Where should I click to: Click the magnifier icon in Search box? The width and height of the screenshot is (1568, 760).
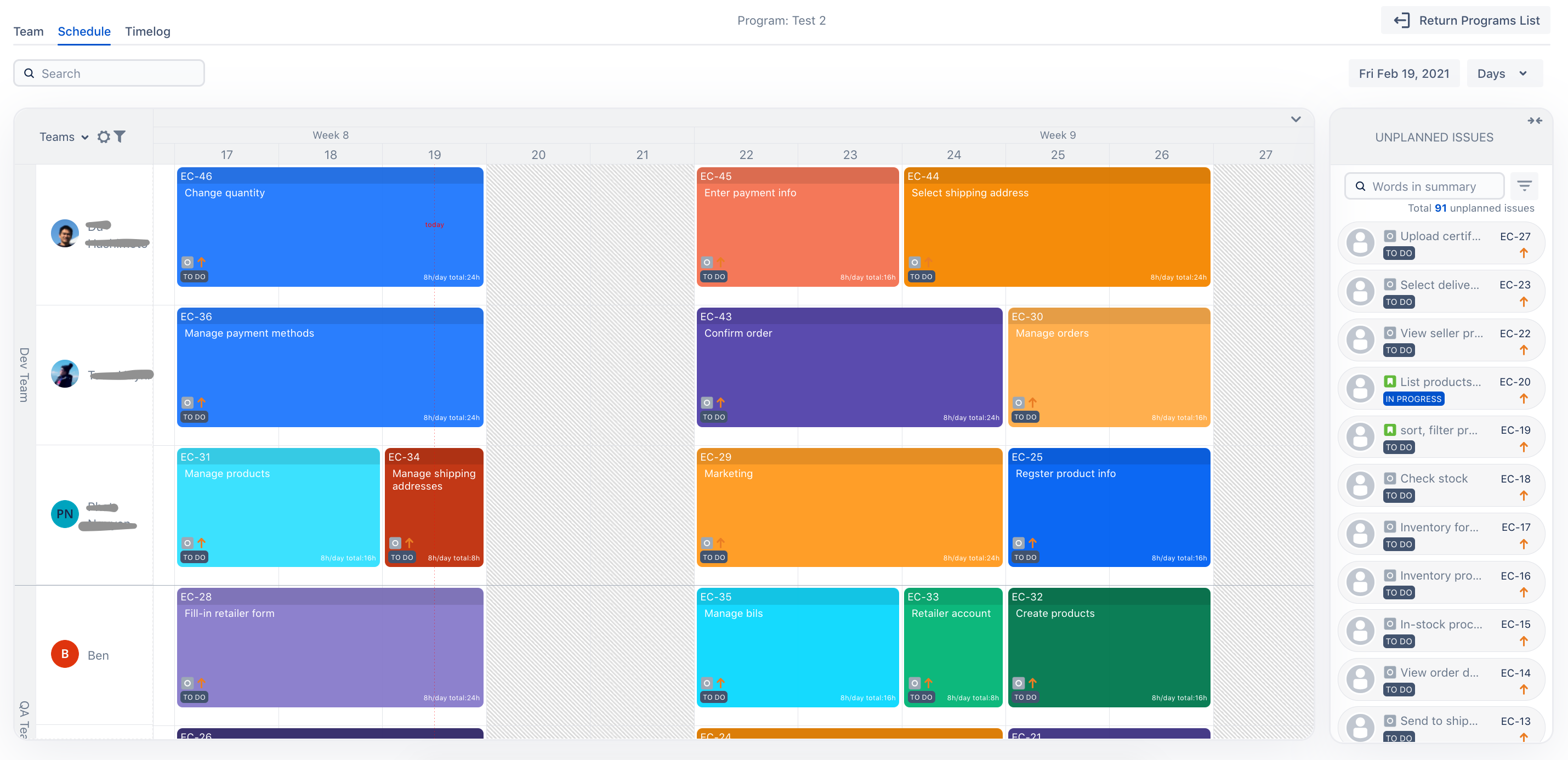tap(29, 73)
